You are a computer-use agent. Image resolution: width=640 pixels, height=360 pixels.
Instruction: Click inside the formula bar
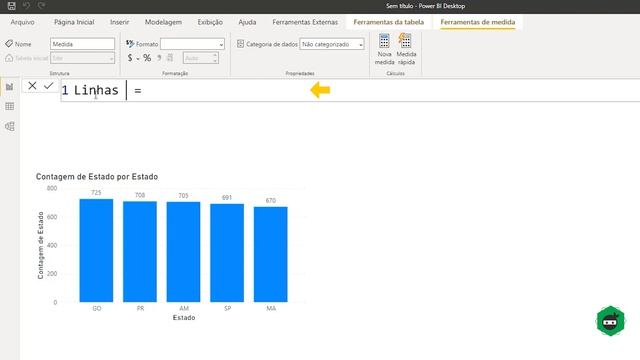pos(350,90)
